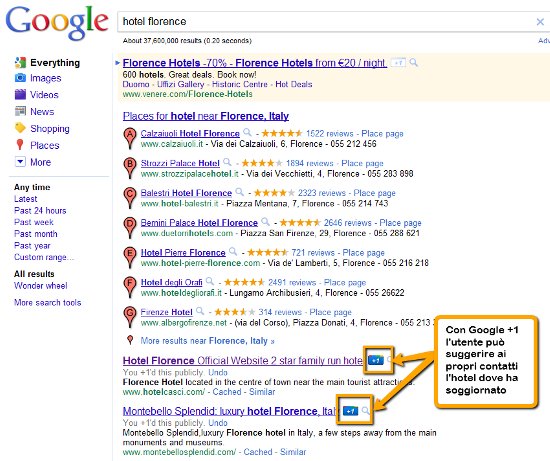Open the Cached copy of hotelcasci.com
Screen dimensions: 550x461
click(227, 392)
